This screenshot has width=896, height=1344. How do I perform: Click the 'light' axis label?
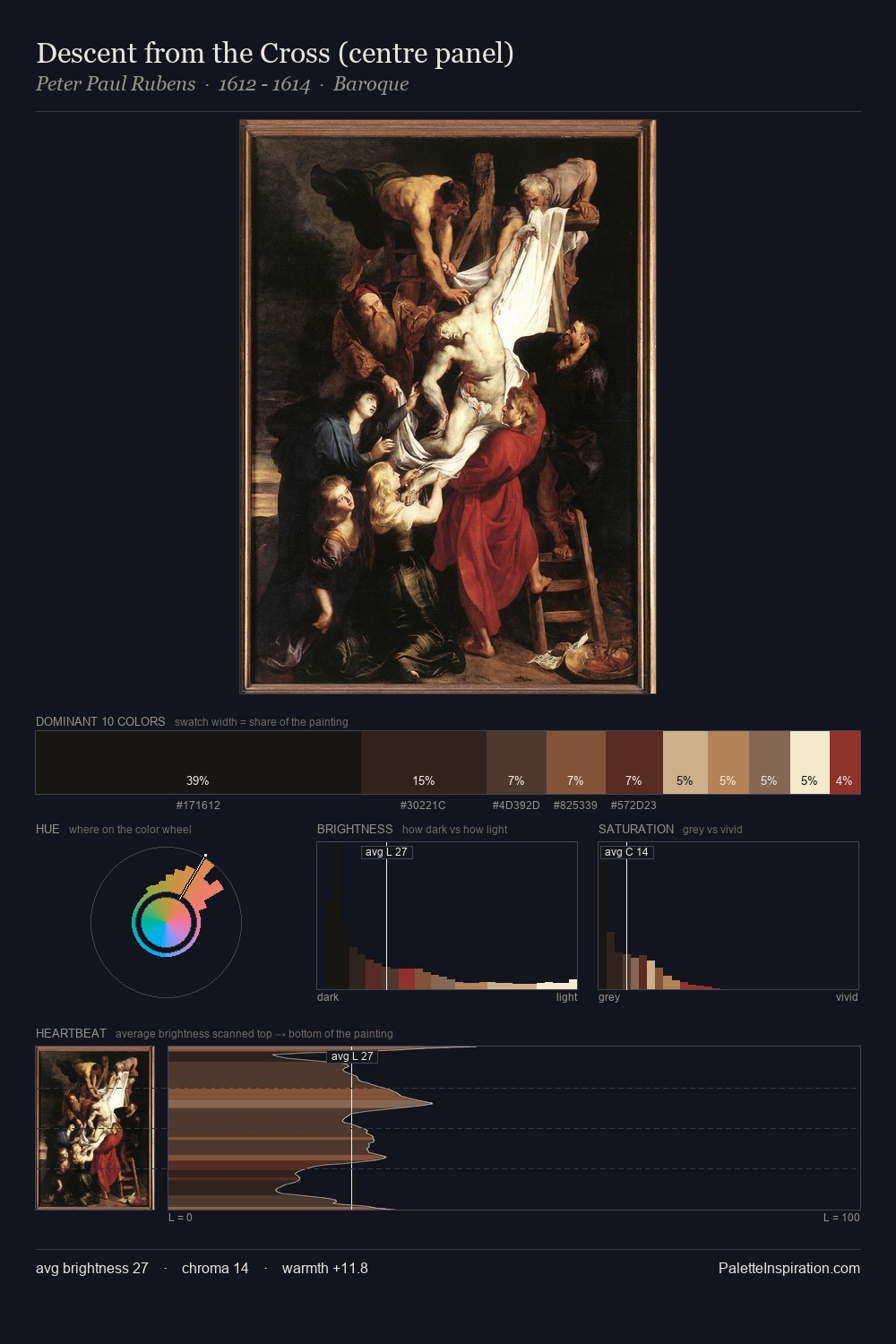pos(566,997)
